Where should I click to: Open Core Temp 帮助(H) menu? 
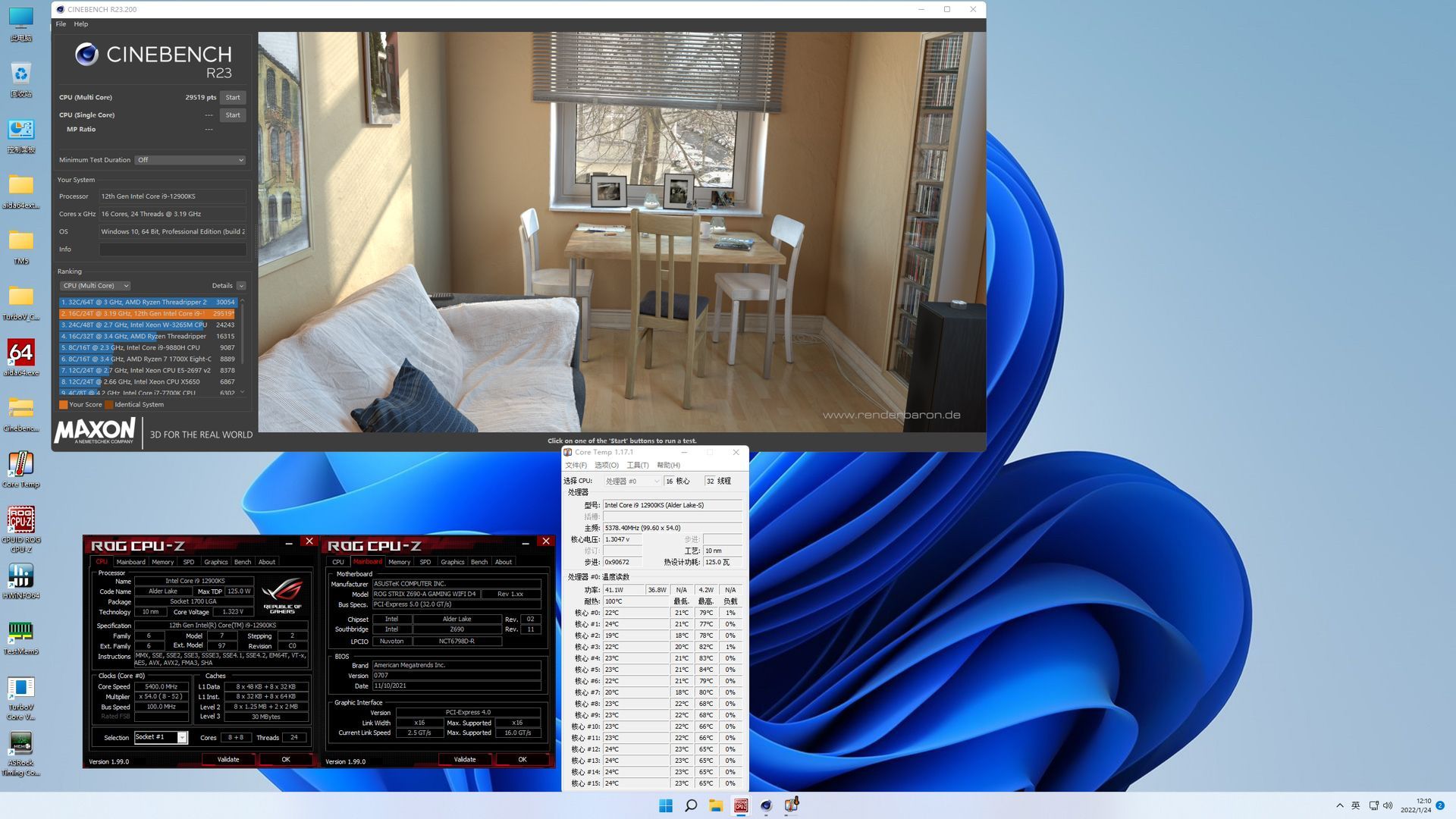click(x=668, y=465)
